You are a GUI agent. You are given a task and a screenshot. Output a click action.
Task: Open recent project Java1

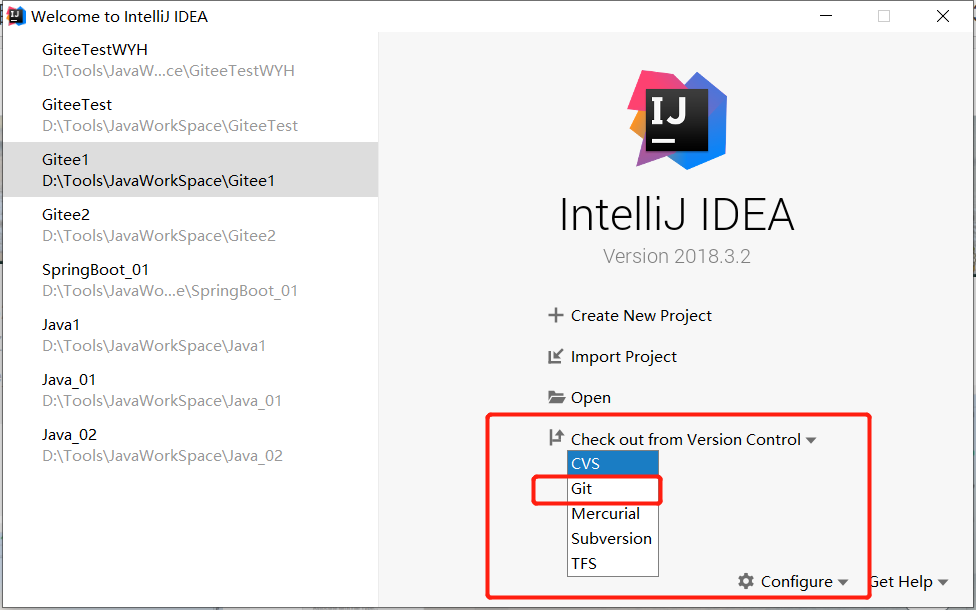click(190, 335)
